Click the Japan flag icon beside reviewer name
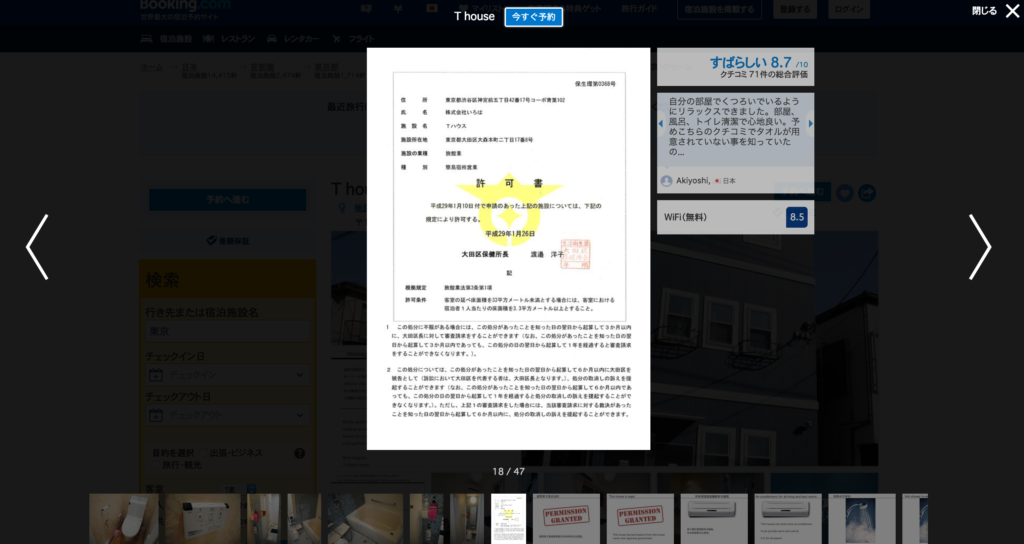Viewport: 1024px width, 544px height. (x=717, y=181)
